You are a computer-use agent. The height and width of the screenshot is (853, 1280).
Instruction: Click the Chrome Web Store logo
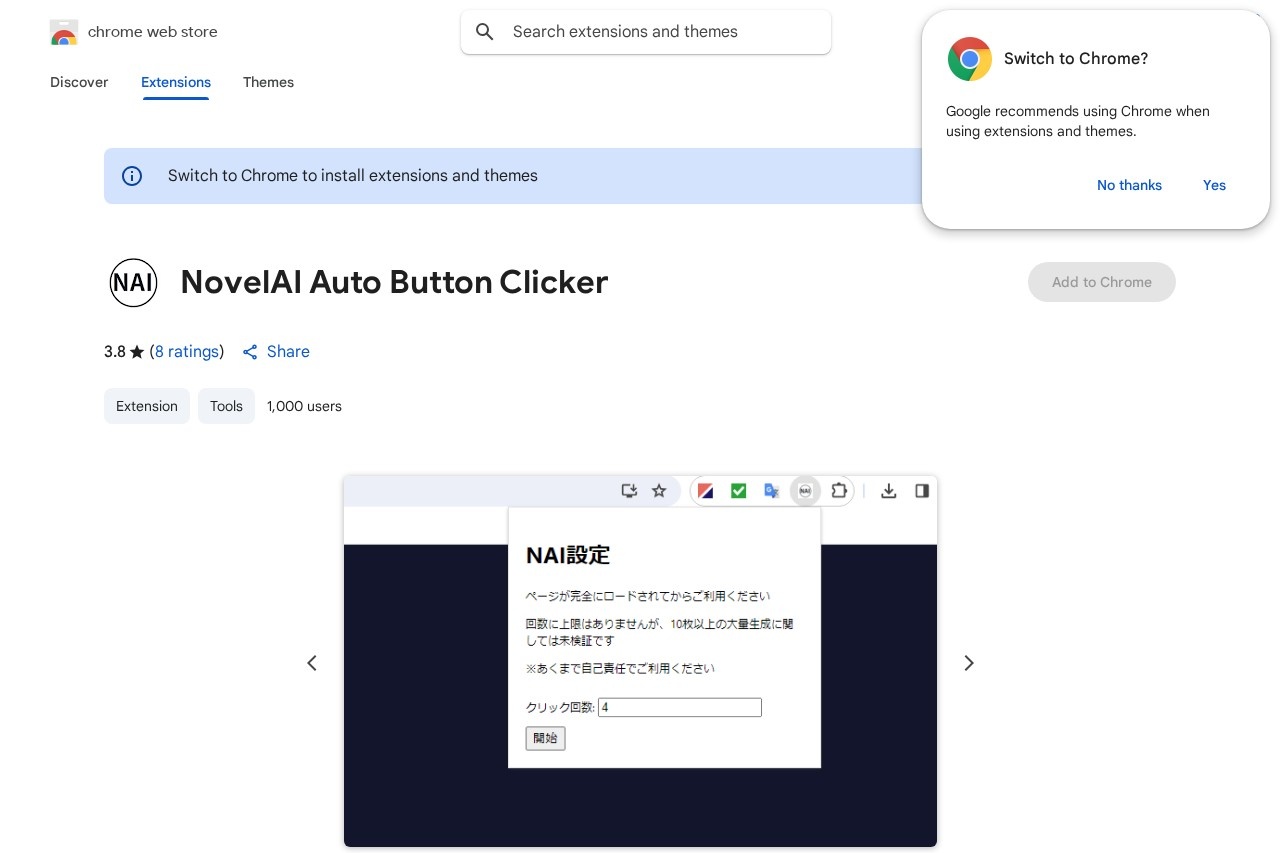[x=64, y=33]
